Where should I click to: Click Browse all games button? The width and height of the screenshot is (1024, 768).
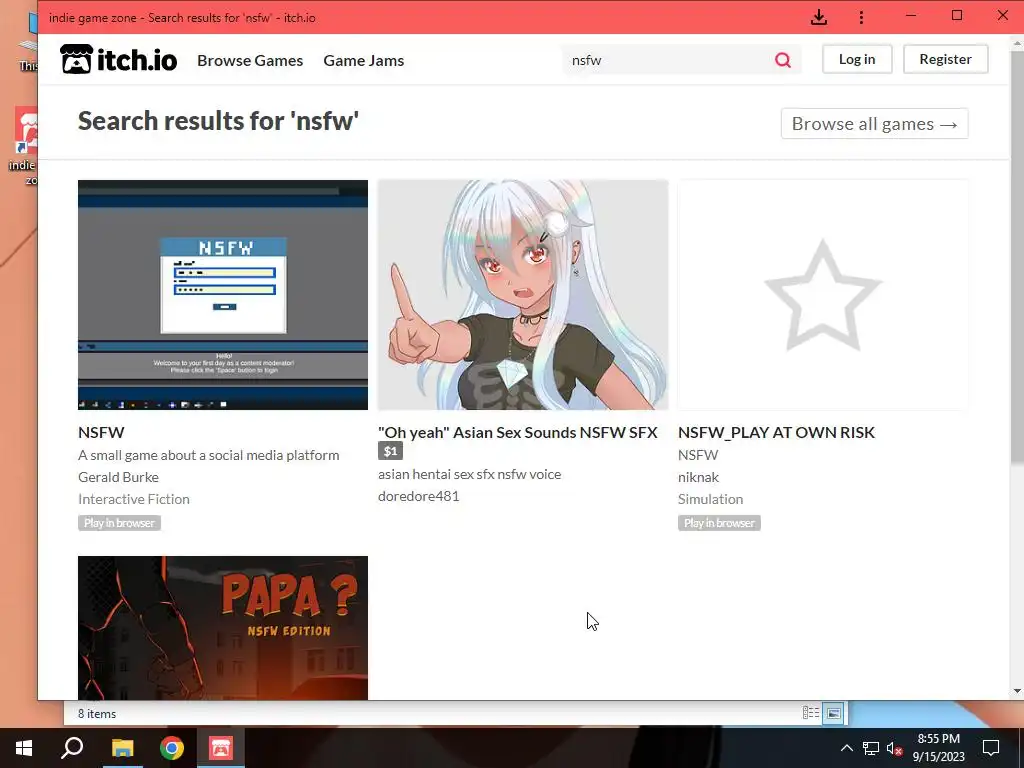coord(874,123)
